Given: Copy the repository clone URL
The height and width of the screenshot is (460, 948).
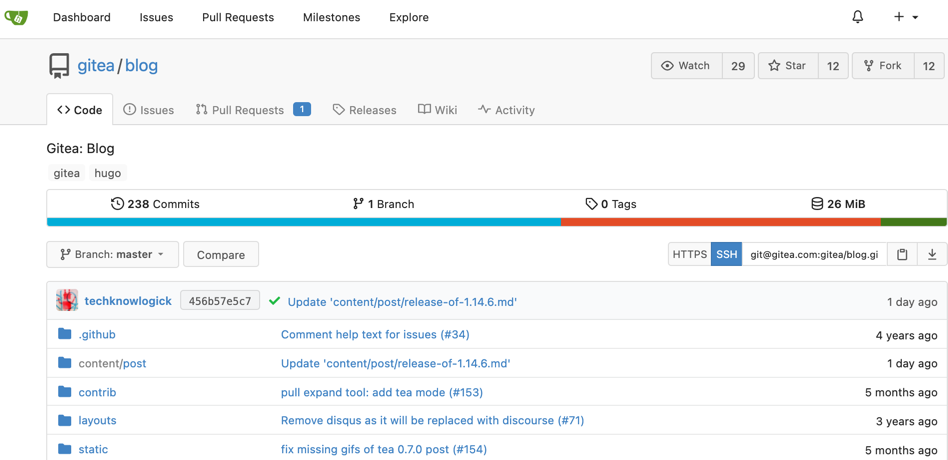Looking at the screenshot, I should [x=902, y=255].
